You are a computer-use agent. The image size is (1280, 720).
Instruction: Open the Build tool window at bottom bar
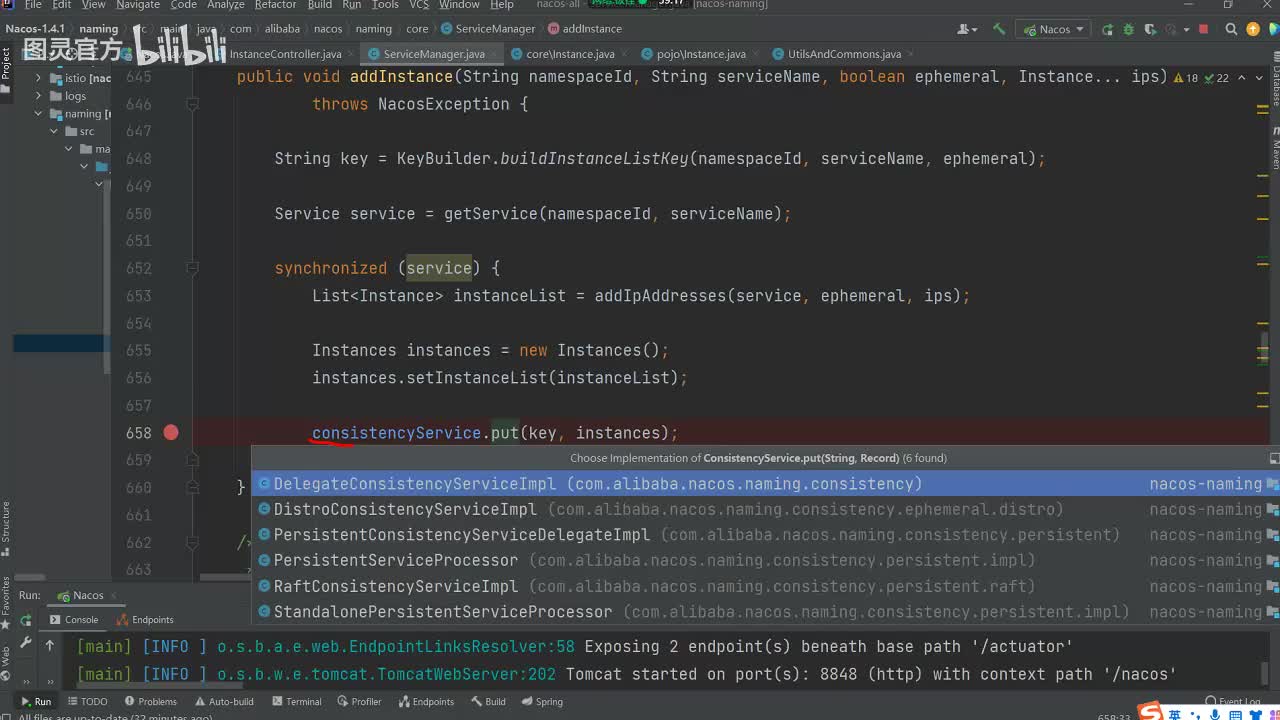pyautogui.click(x=489, y=702)
